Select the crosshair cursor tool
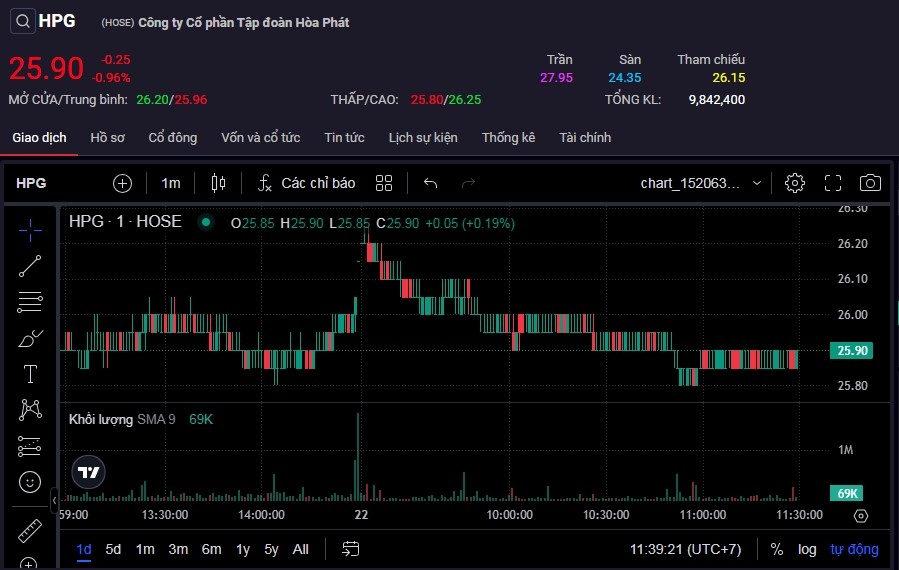 click(30, 229)
